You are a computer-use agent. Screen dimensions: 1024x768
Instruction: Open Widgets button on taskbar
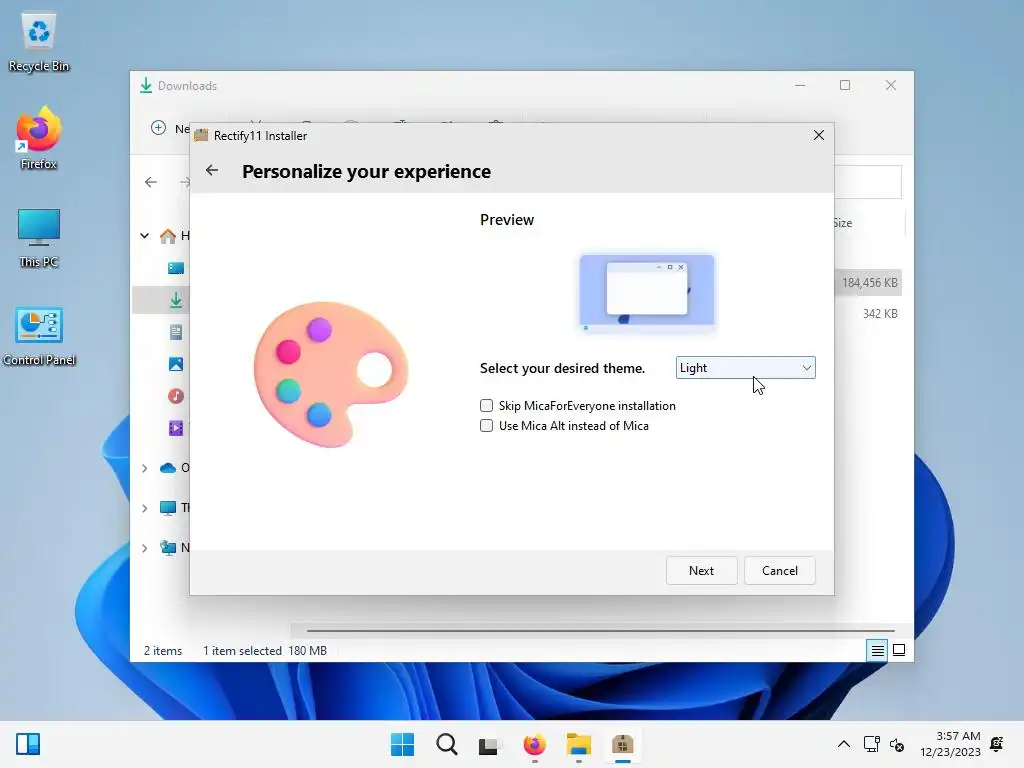click(x=28, y=744)
